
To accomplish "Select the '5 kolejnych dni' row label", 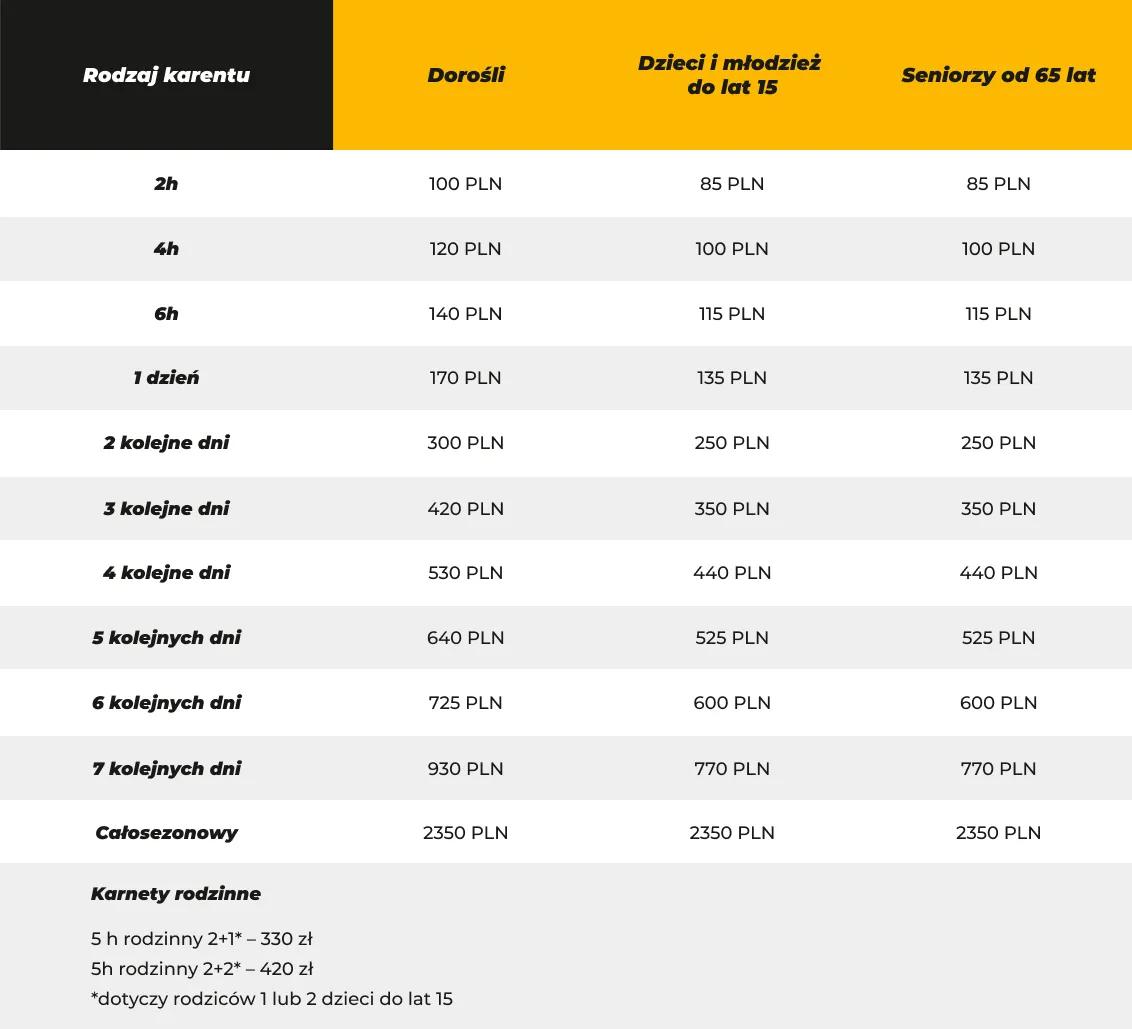I will pyautogui.click(x=166, y=638).
